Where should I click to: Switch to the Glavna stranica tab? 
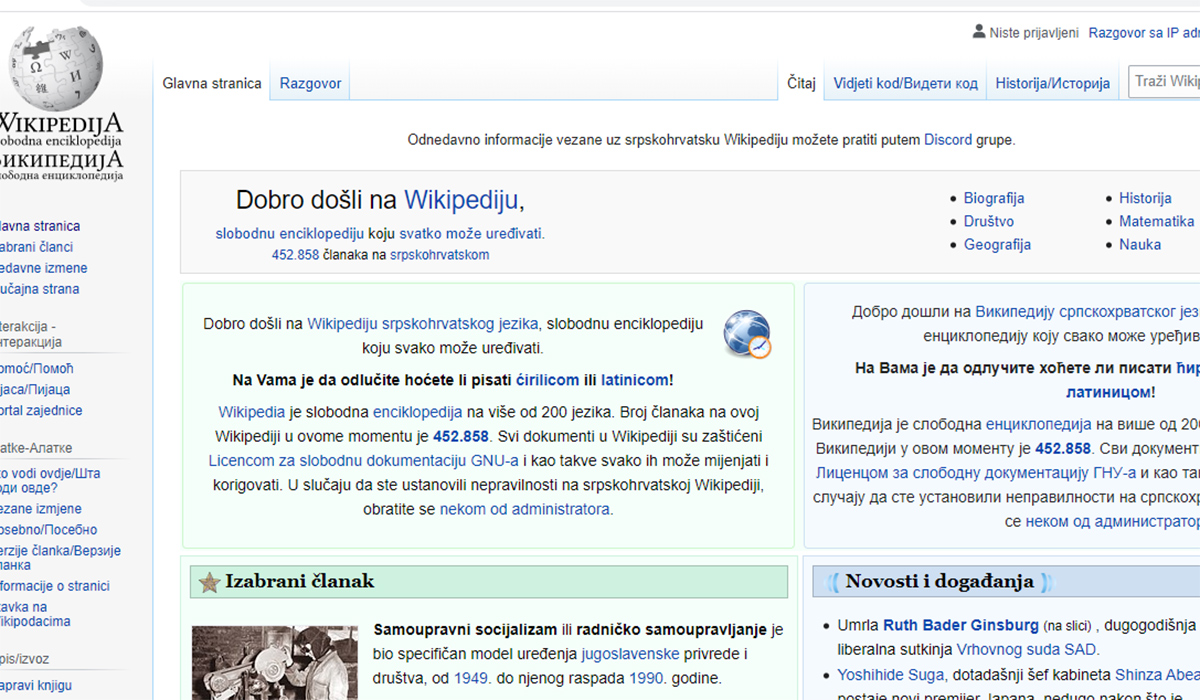(212, 84)
